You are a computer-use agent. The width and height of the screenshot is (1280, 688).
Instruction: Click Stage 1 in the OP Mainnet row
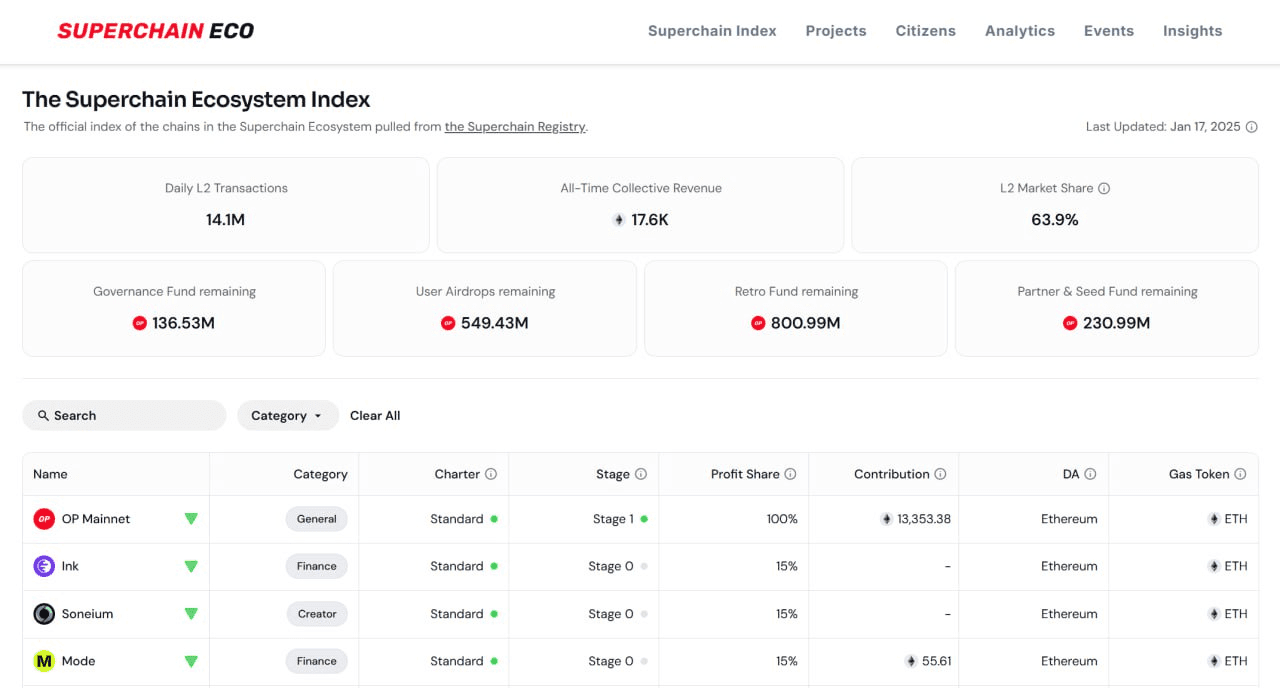click(613, 519)
